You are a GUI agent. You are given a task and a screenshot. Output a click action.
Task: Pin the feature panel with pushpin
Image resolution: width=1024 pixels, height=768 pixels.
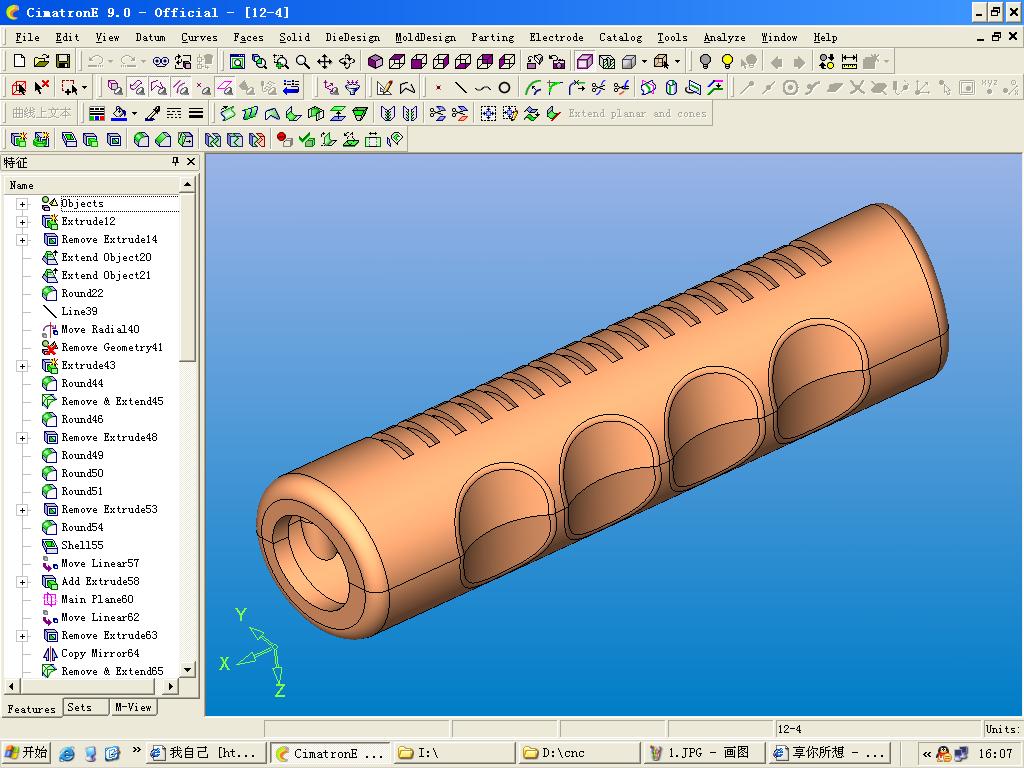click(x=175, y=161)
